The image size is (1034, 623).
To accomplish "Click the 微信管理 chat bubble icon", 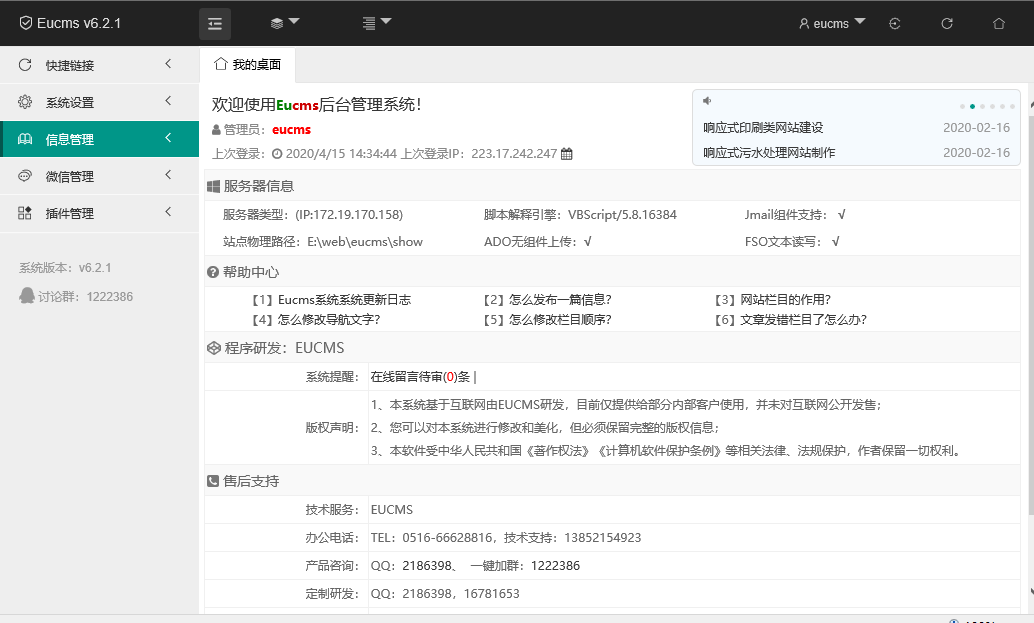I will point(25,176).
